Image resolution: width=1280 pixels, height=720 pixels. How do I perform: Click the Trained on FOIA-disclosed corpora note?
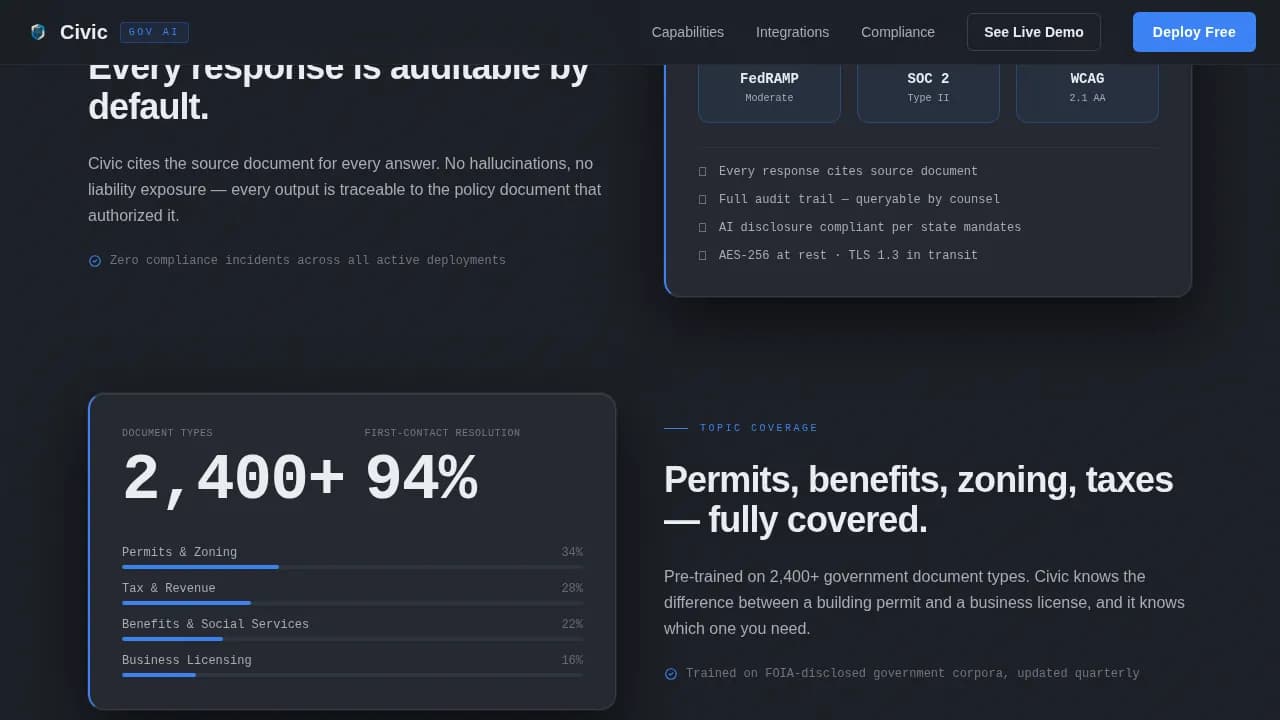coord(912,674)
